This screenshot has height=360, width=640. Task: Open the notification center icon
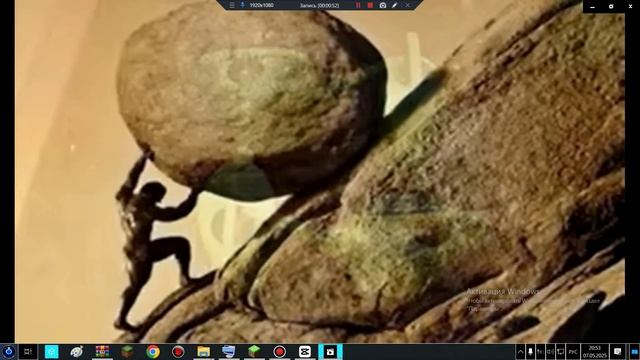coord(618,351)
